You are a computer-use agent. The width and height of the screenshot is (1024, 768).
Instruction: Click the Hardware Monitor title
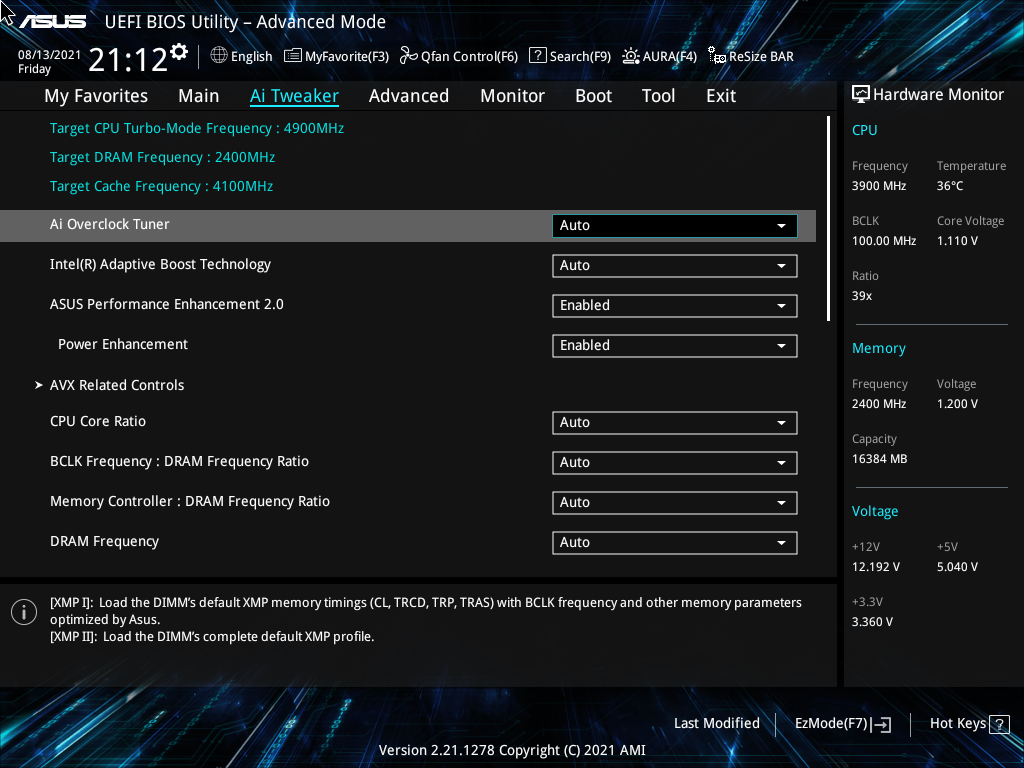(x=938, y=95)
